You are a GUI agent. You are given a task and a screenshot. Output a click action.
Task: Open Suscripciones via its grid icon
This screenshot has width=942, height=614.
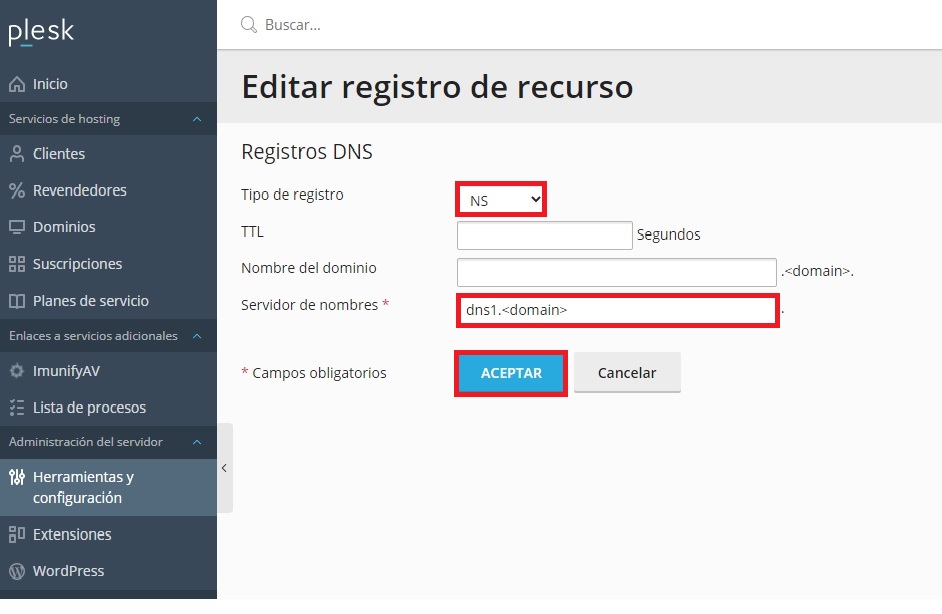click(17, 264)
